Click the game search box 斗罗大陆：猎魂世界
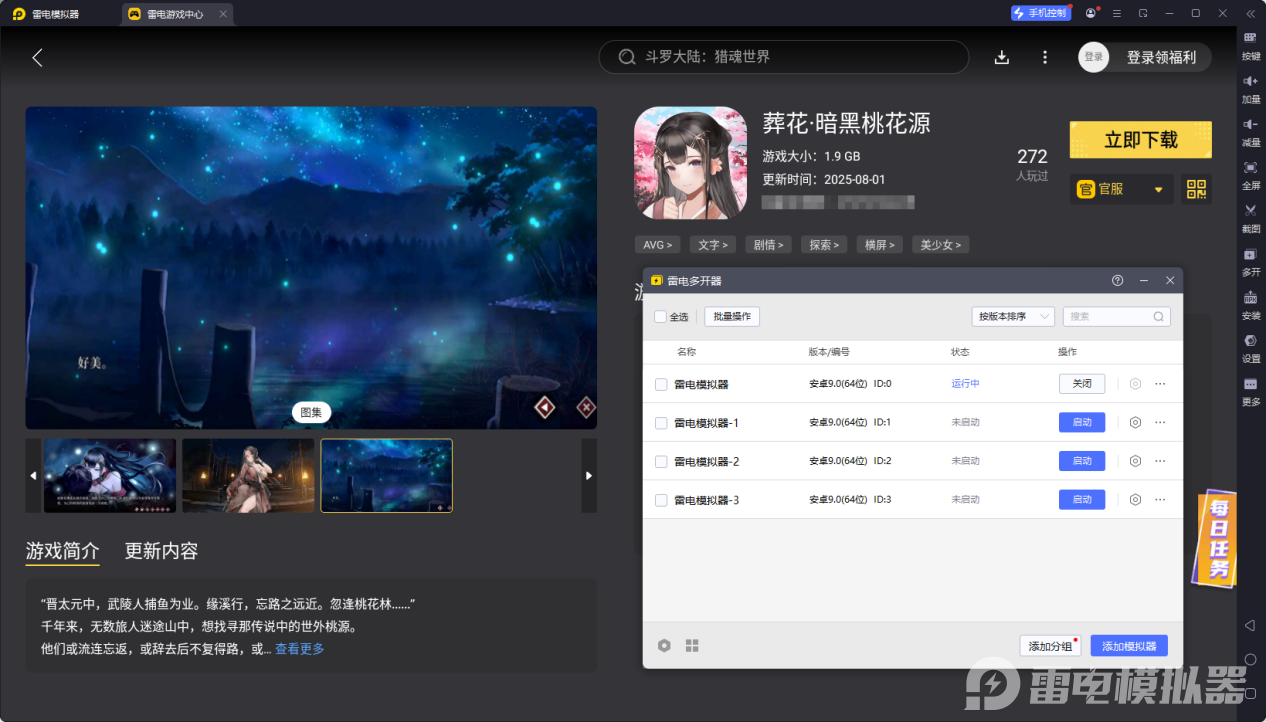This screenshot has height=722, width=1266. [784, 57]
